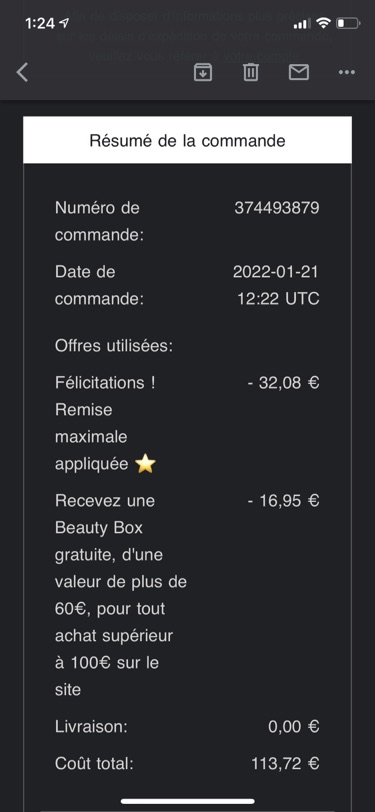Mark email as unread envelope icon

coord(299,72)
